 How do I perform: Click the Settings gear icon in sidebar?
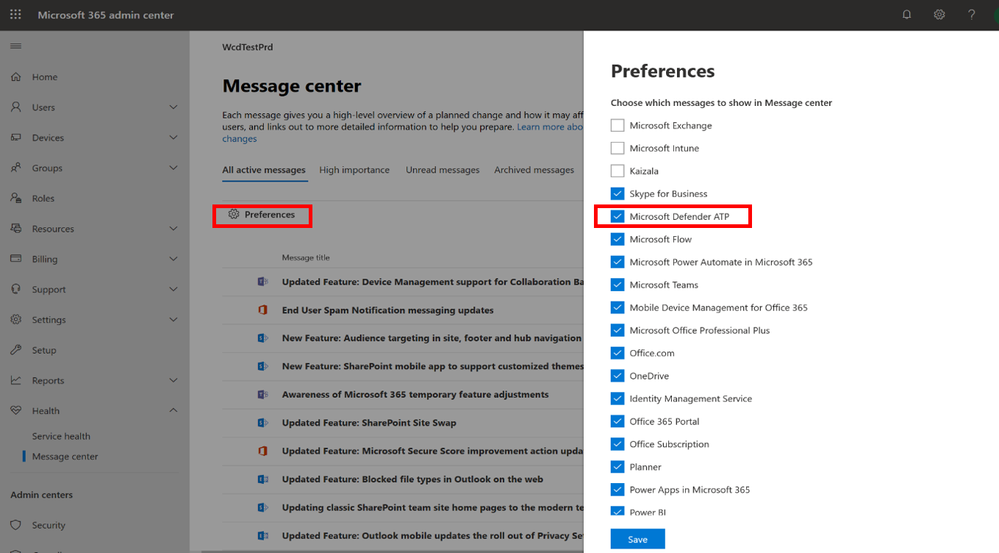pyautogui.click(x=16, y=319)
